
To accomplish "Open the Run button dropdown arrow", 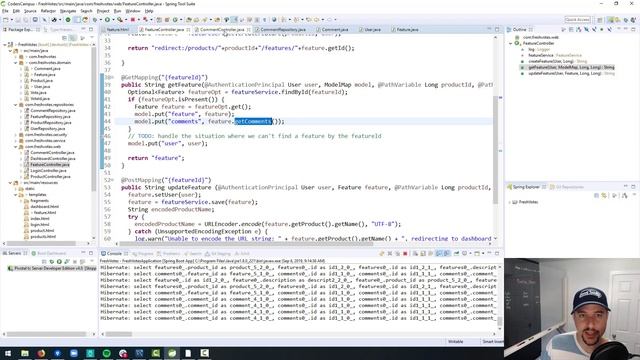I will click(x=113, y=20).
